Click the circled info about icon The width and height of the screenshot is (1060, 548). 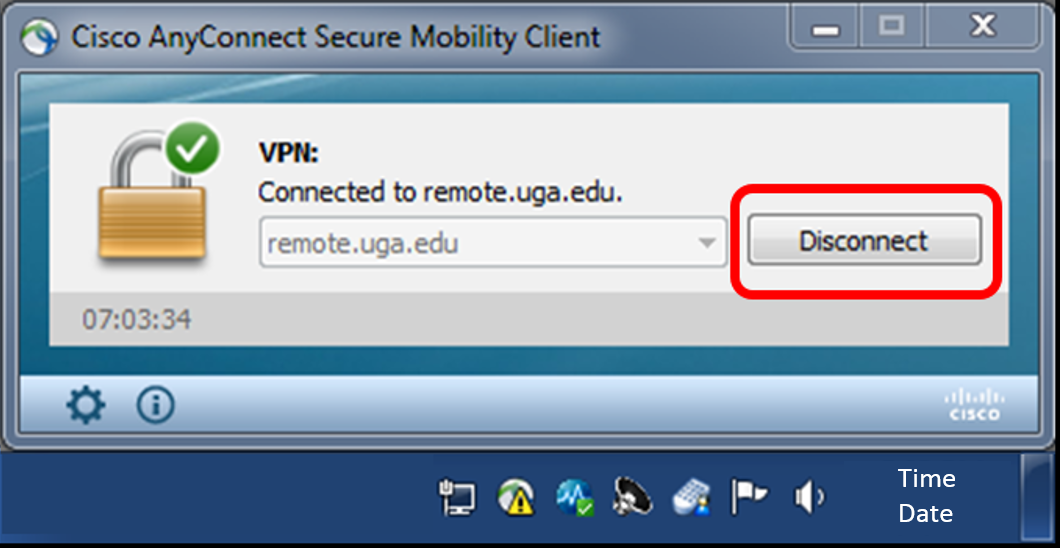tap(155, 405)
